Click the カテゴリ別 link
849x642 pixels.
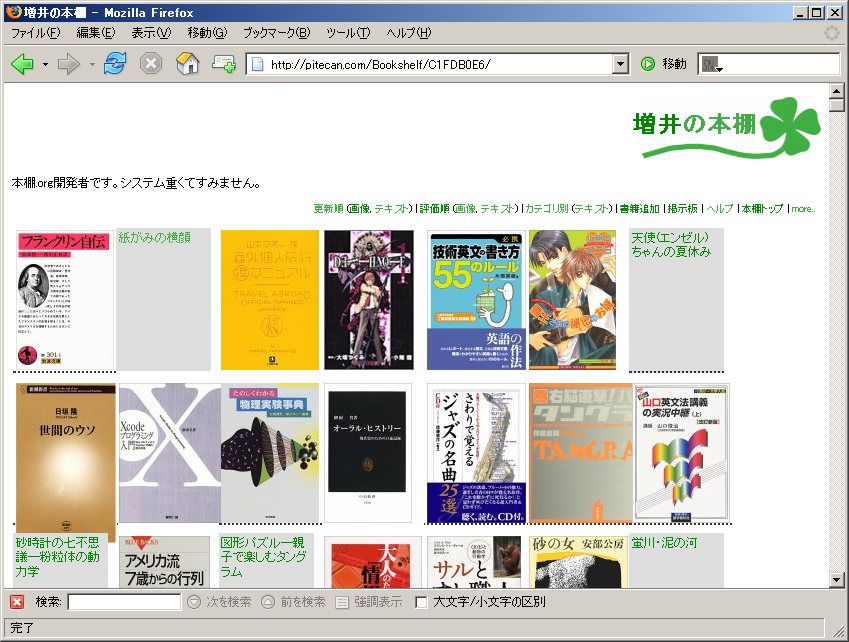coord(547,208)
